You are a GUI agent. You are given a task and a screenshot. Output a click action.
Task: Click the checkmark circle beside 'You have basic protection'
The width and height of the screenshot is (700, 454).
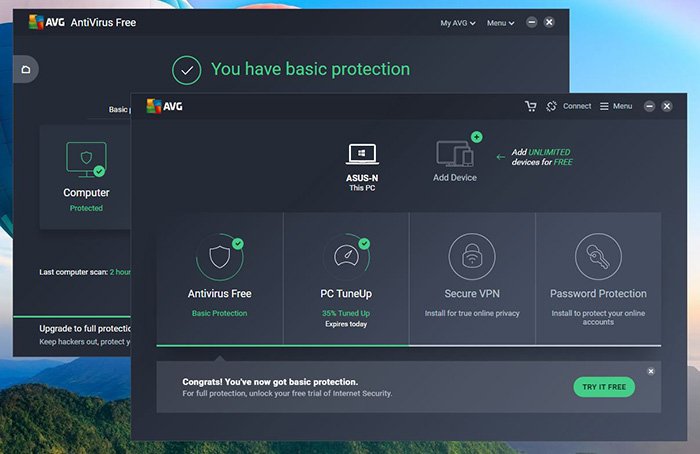pos(187,70)
